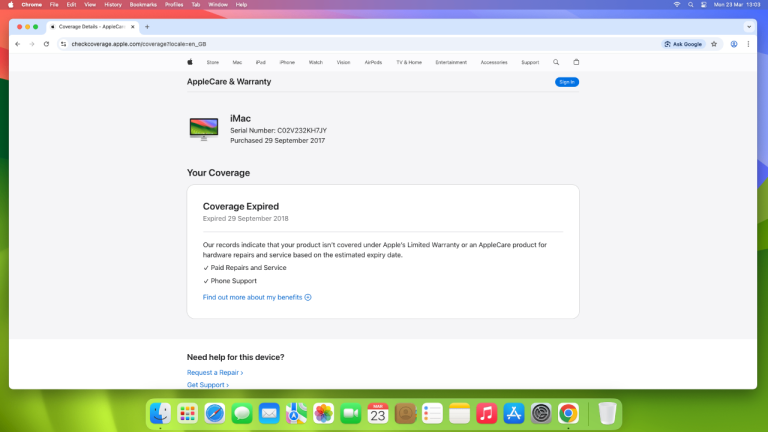Open the Apple site search icon

pyautogui.click(x=556, y=62)
